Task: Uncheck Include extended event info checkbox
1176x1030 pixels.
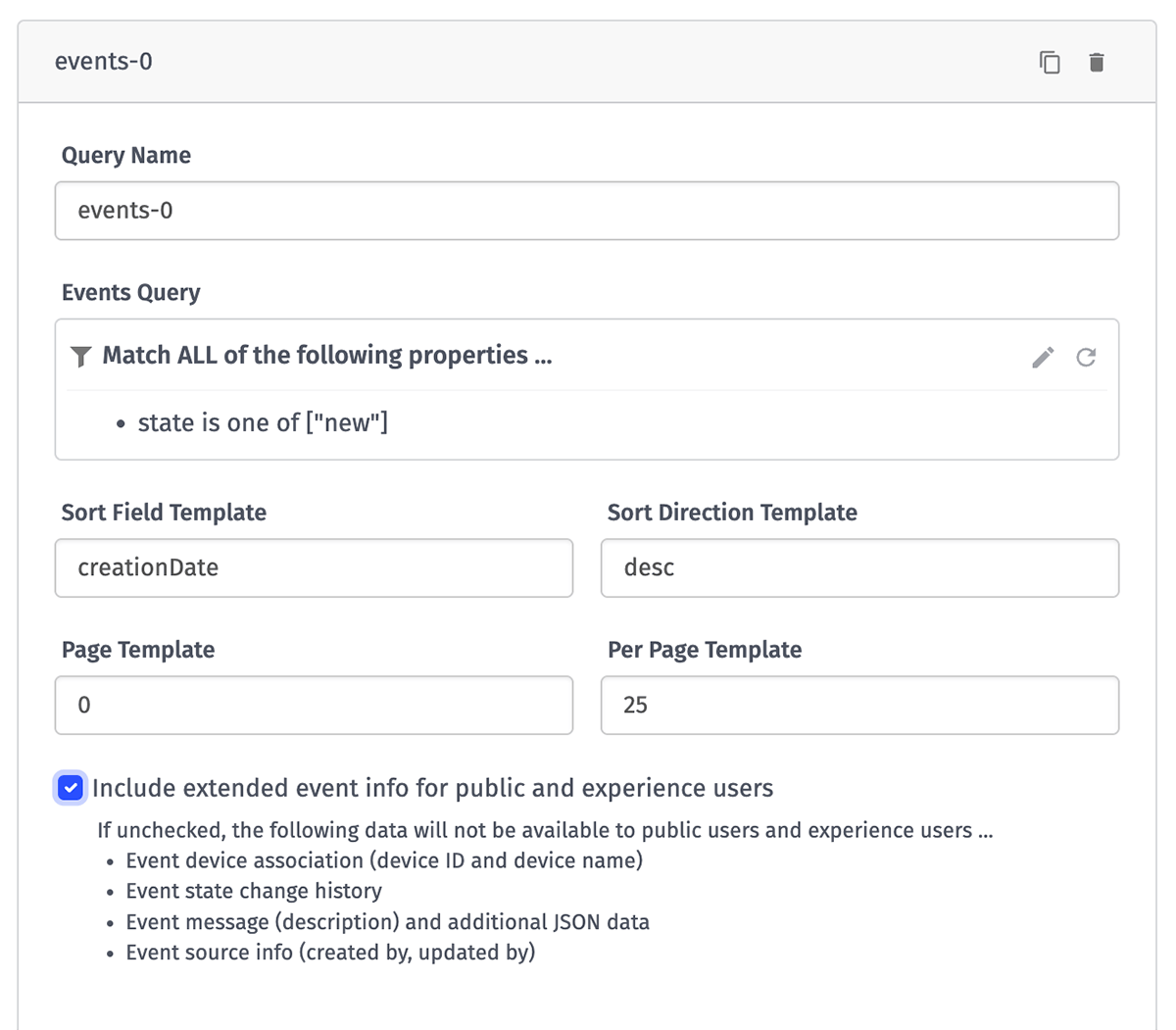Action: 71,788
